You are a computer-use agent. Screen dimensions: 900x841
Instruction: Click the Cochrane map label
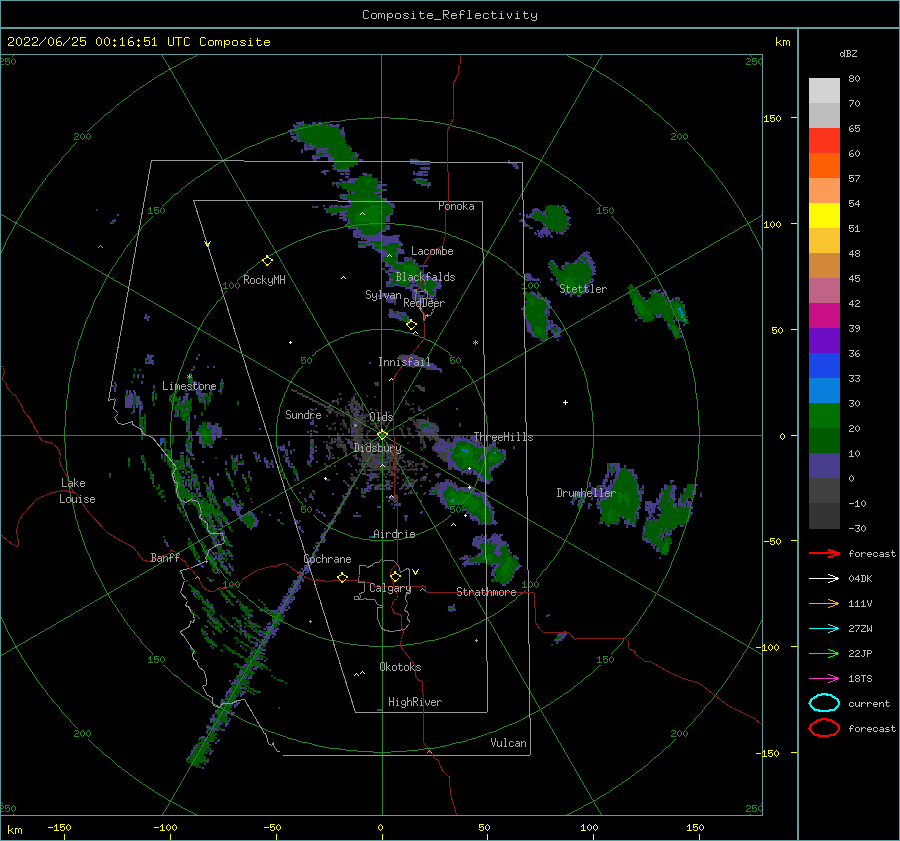pyautogui.click(x=327, y=559)
